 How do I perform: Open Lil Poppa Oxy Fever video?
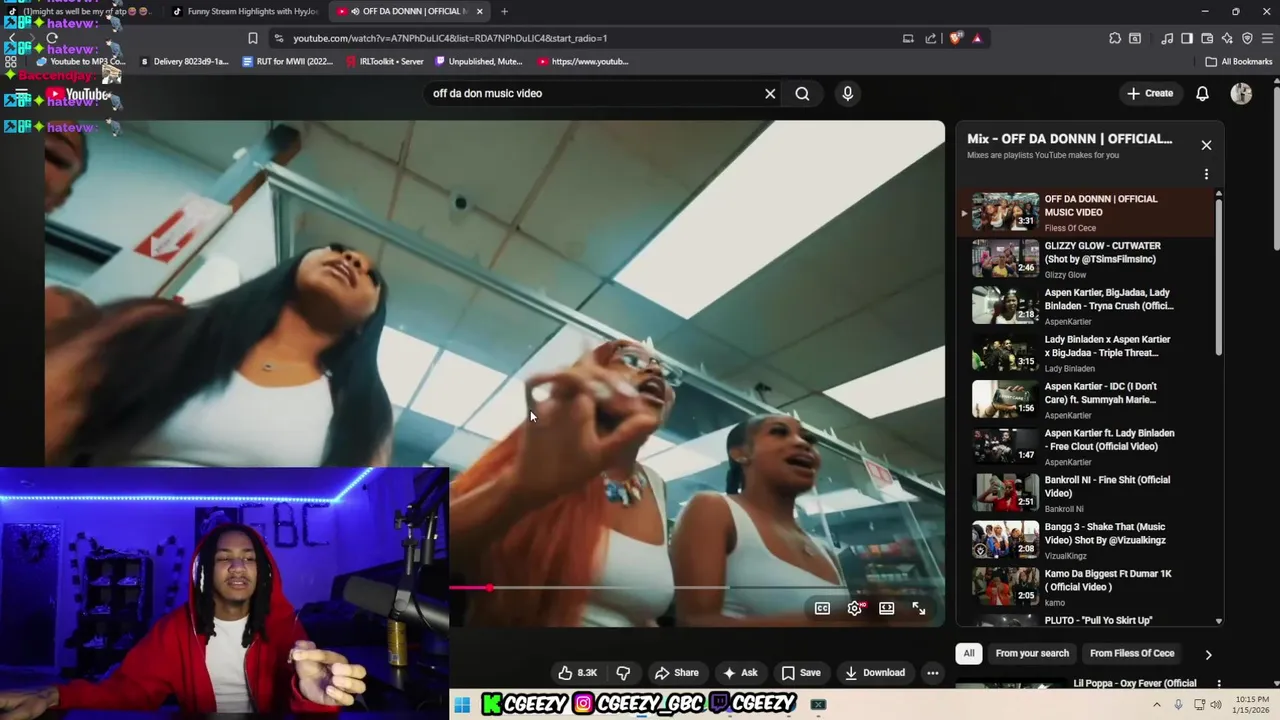click(1134, 684)
